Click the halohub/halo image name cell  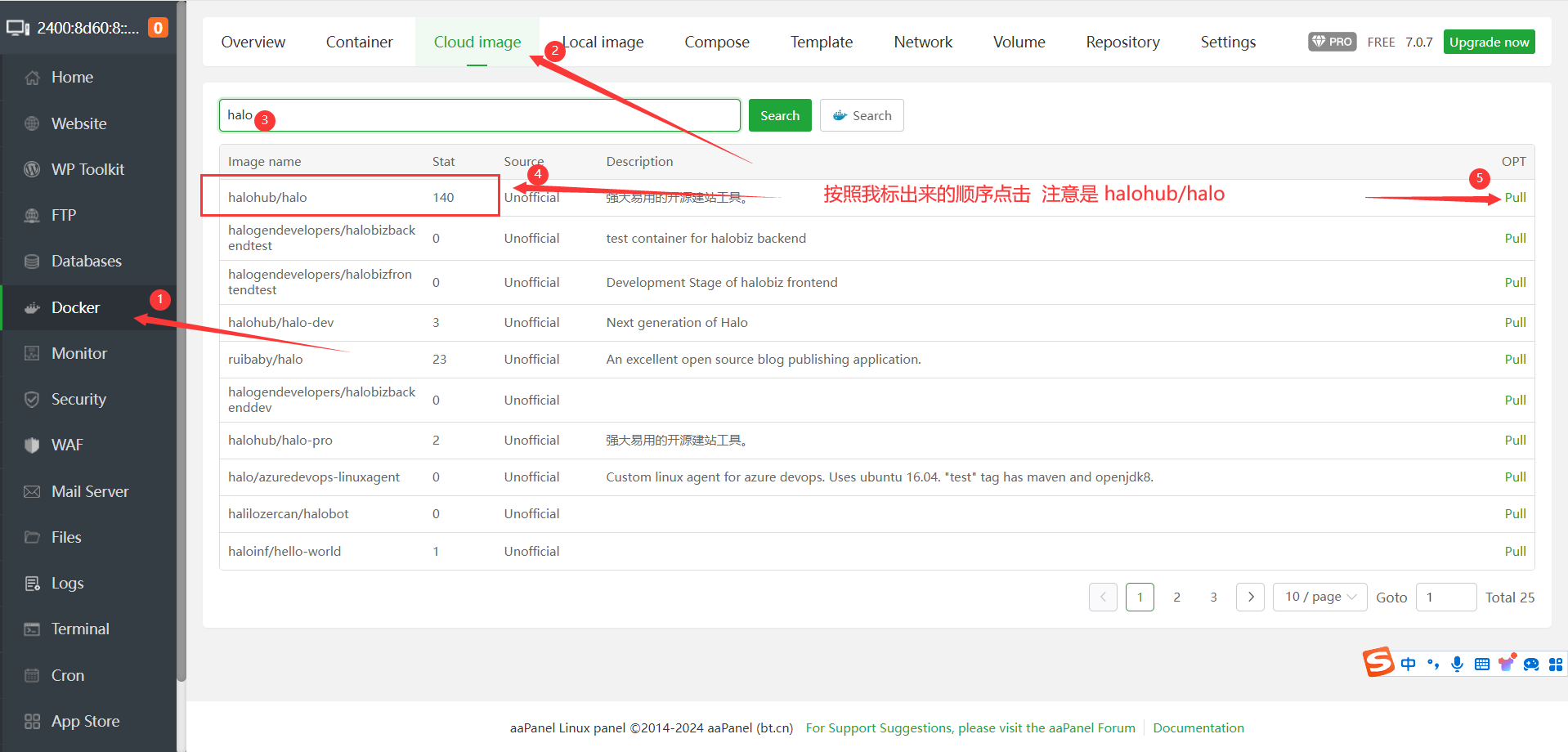click(267, 198)
